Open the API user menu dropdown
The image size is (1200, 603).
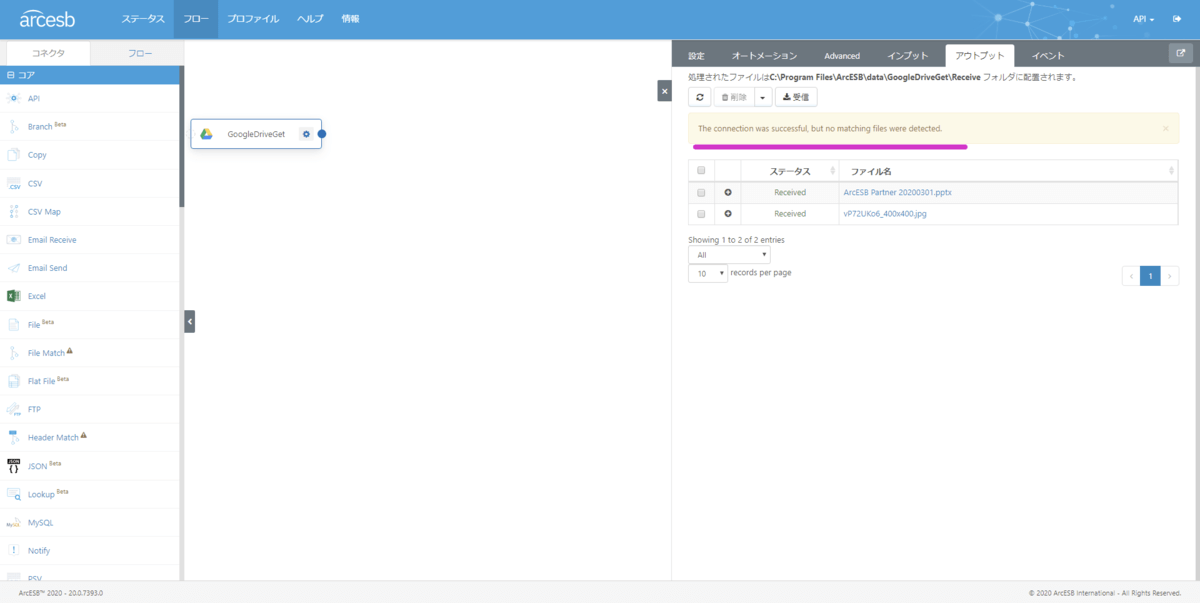pyautogui.click(x=1143, y=19)
